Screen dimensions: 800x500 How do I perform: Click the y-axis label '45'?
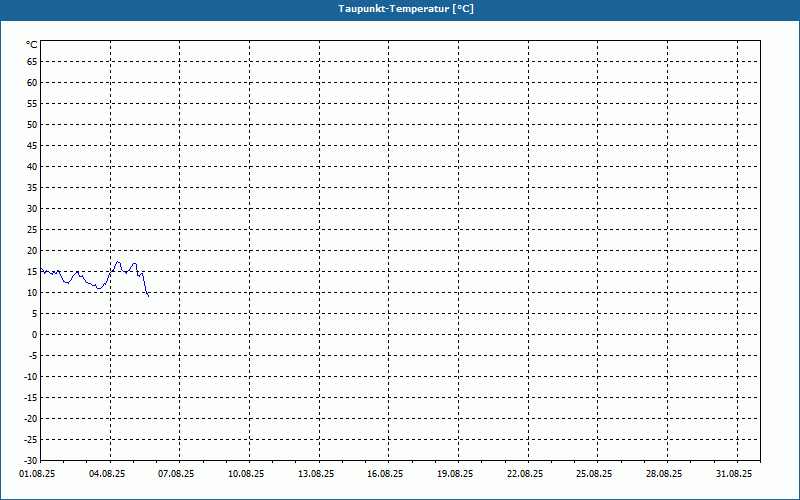pyautogui.click(x=32, y=145)
